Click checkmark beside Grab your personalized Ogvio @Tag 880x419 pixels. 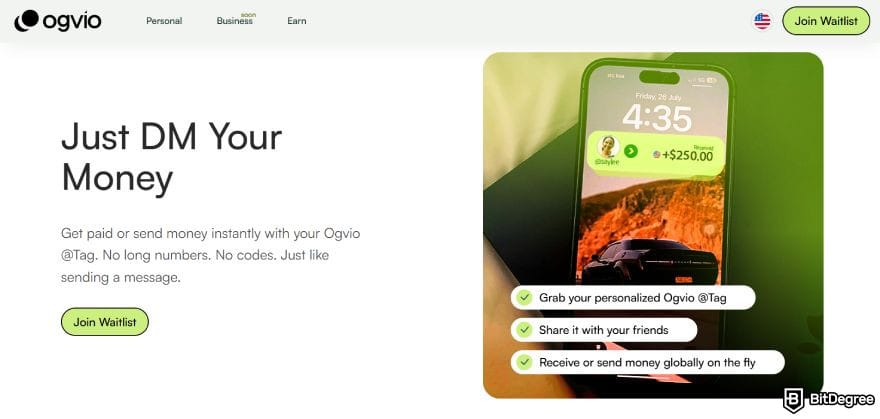click(x=524, y=297)
